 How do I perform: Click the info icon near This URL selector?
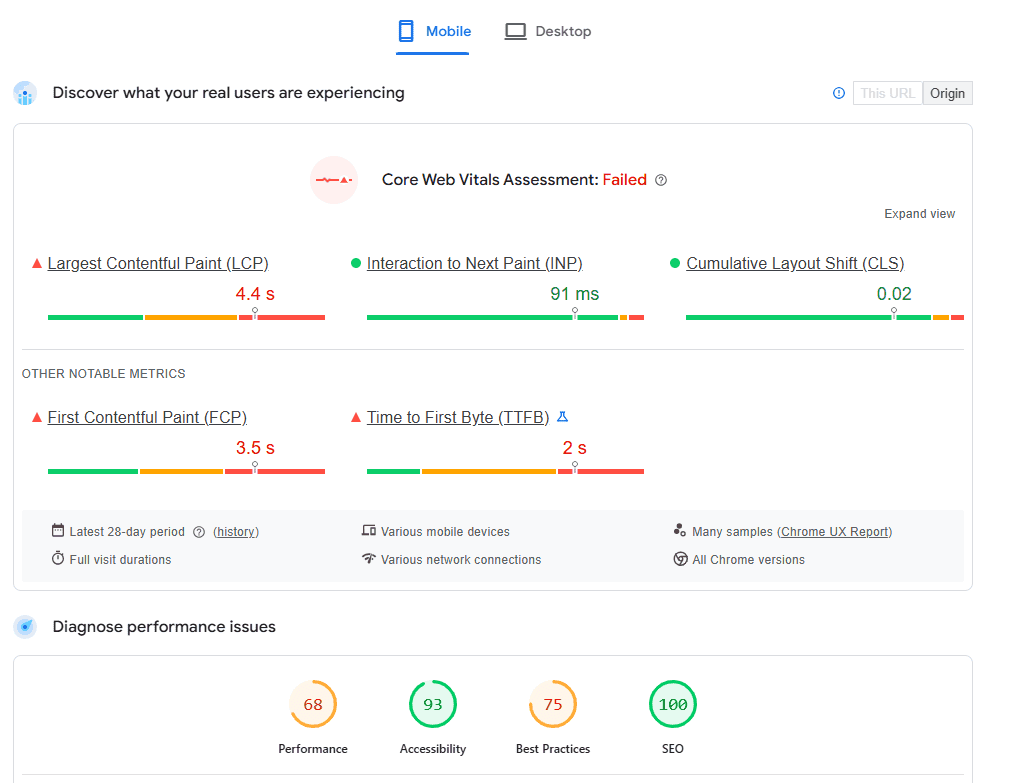838,93
